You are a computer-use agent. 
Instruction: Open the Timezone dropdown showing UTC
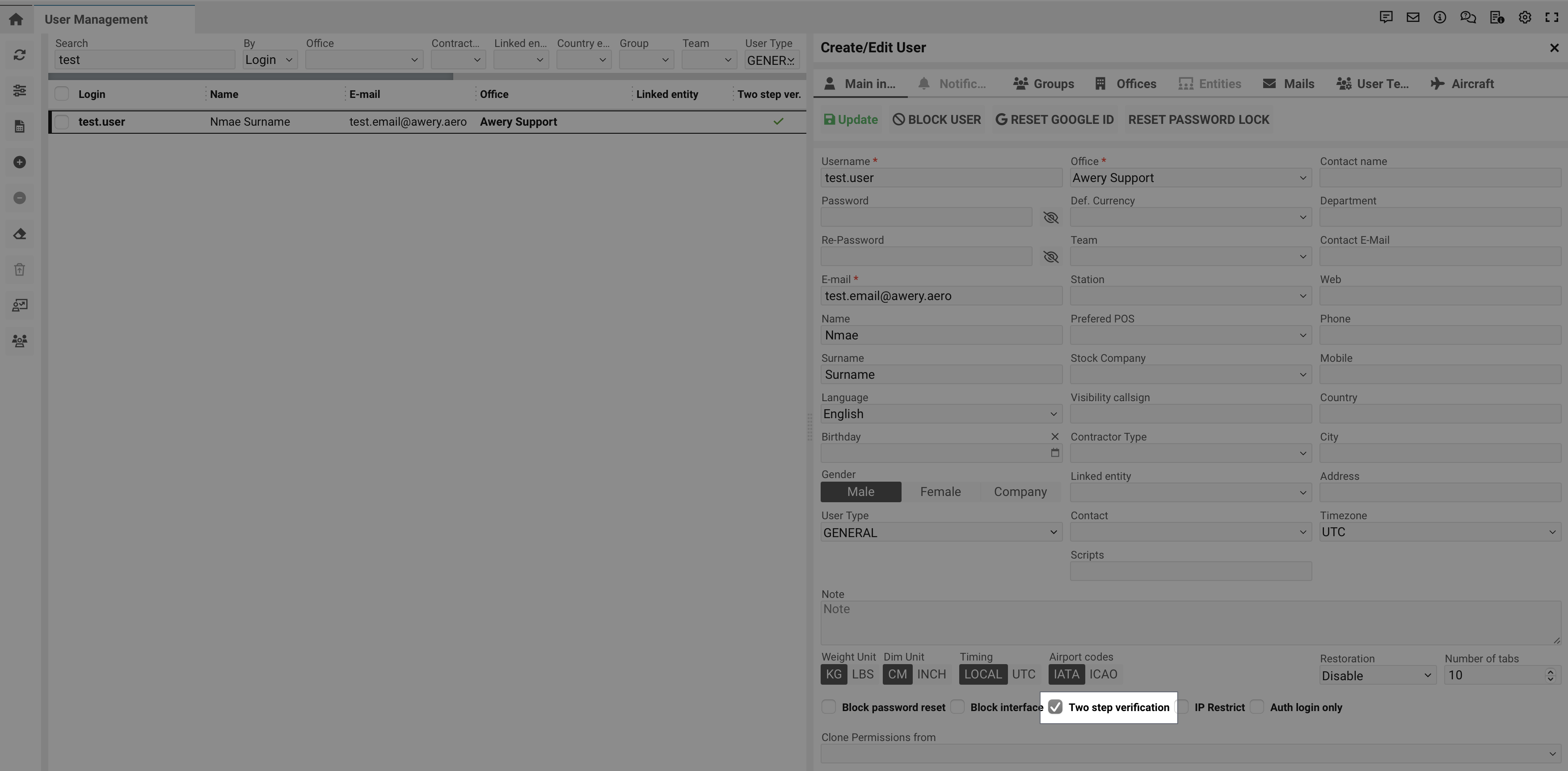1440,532
